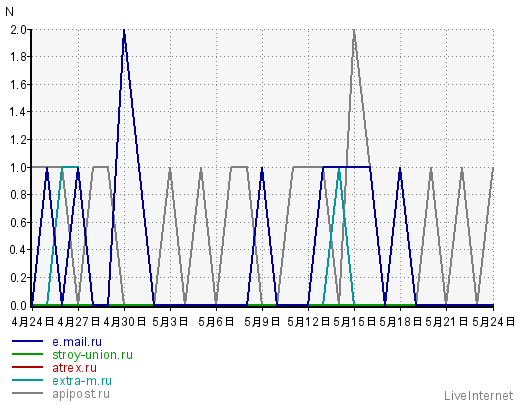The image size is (520, 405).
Task: Click the 5月9日 date axis label
Action: (x=262, y=322)
